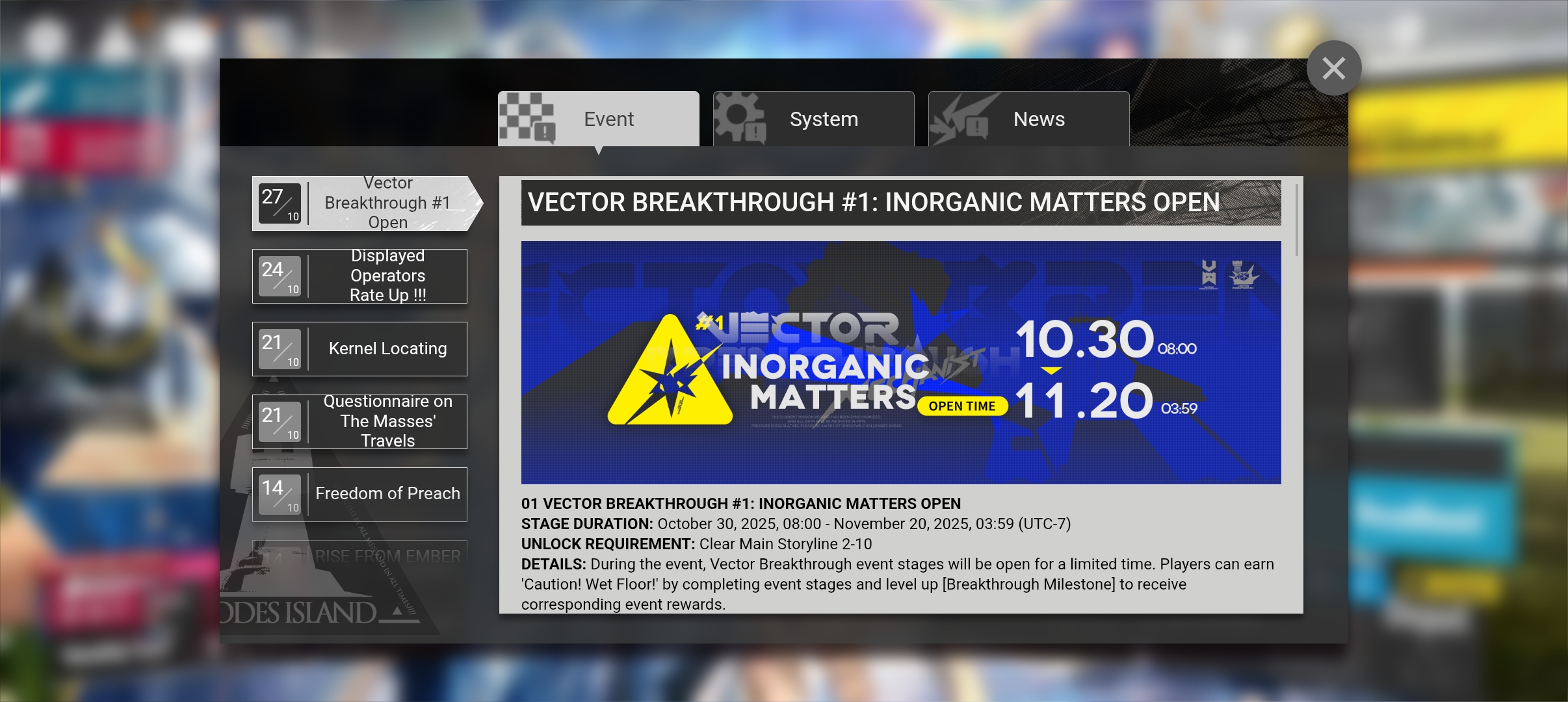Switch to the News tab
Screen dimensions: 1568x702
[x=1038, y=120]
